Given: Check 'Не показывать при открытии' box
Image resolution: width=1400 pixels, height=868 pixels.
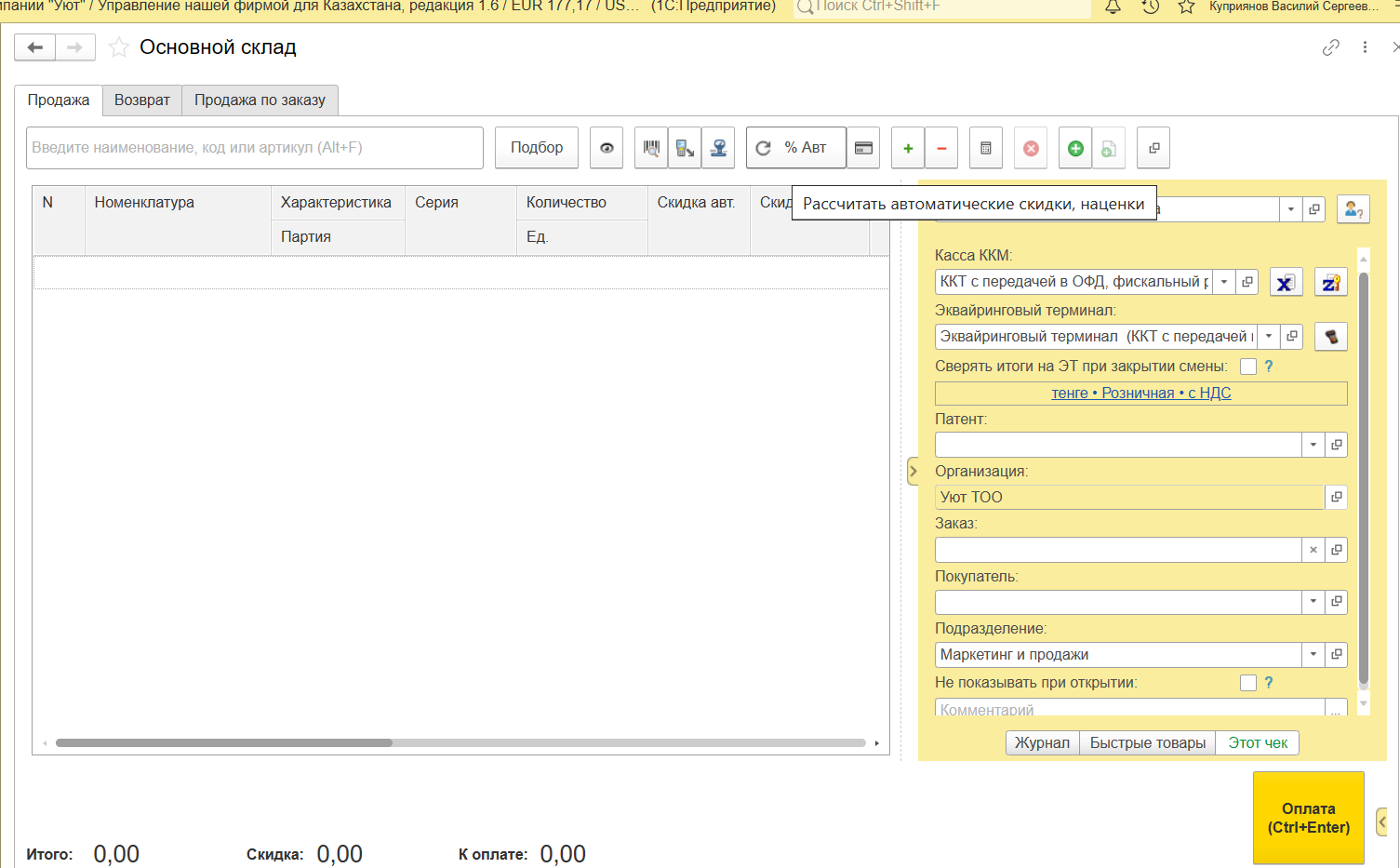Looking at the screenshot, I should click(x=1248, y=683).
